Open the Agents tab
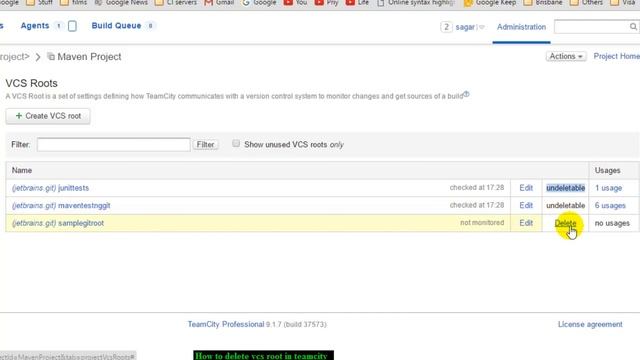Screen dimensions: 640x360 tap(35, 26)
